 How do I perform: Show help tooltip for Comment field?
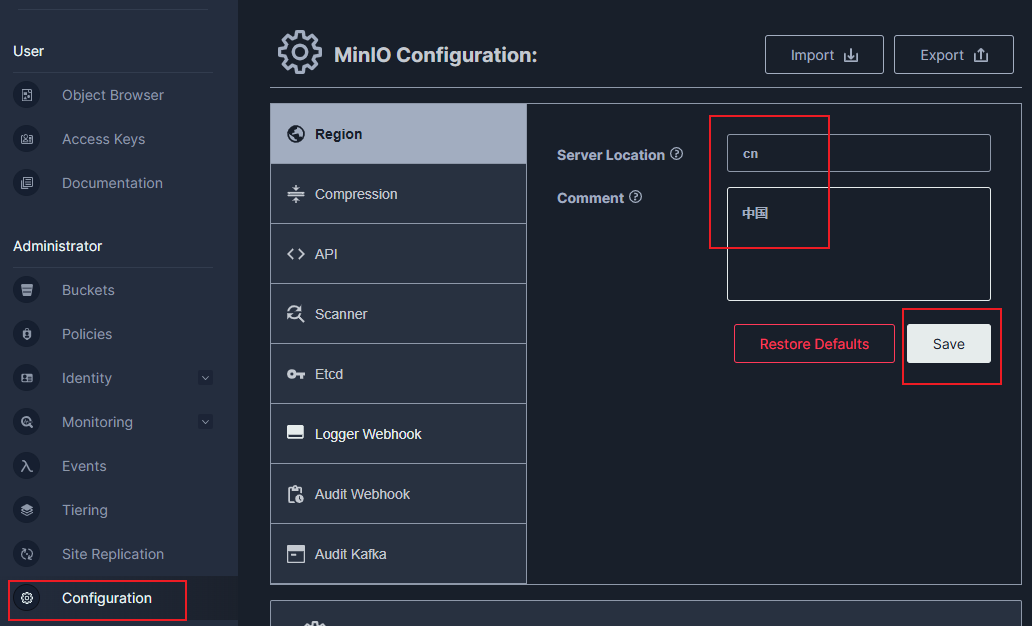pyautogui.click(x=636, y=197)
